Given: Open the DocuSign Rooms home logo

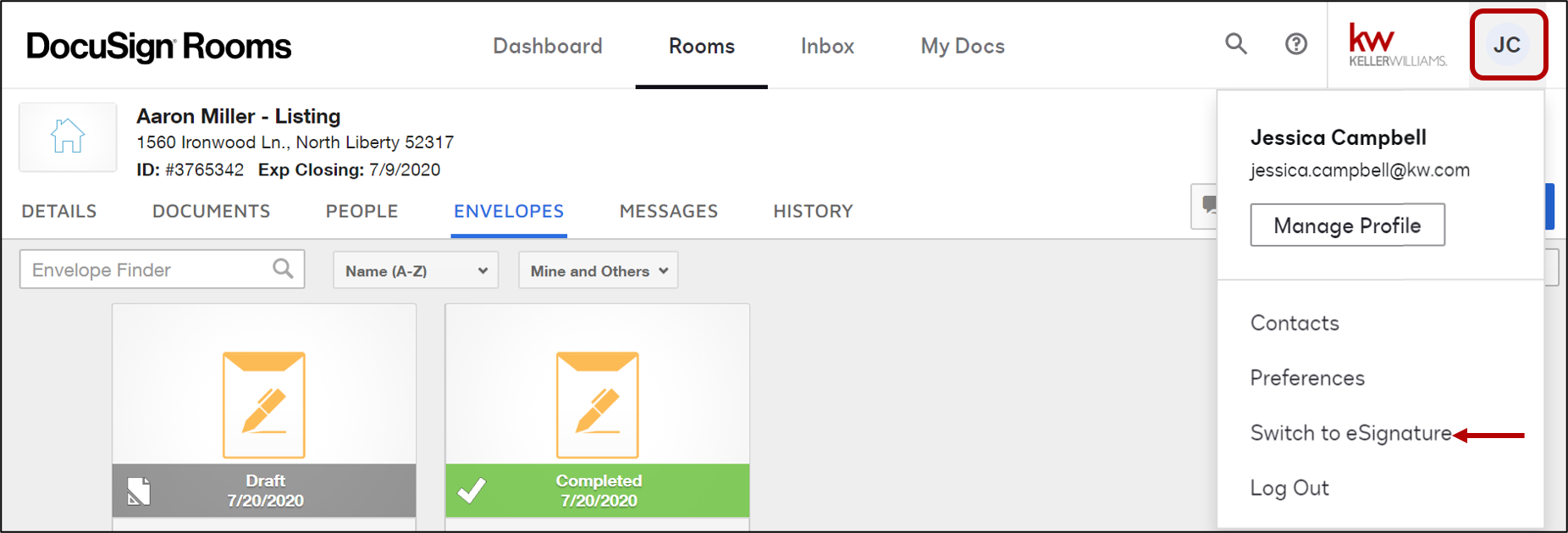Looking at the screenshot, I should [x=157, y=46].
